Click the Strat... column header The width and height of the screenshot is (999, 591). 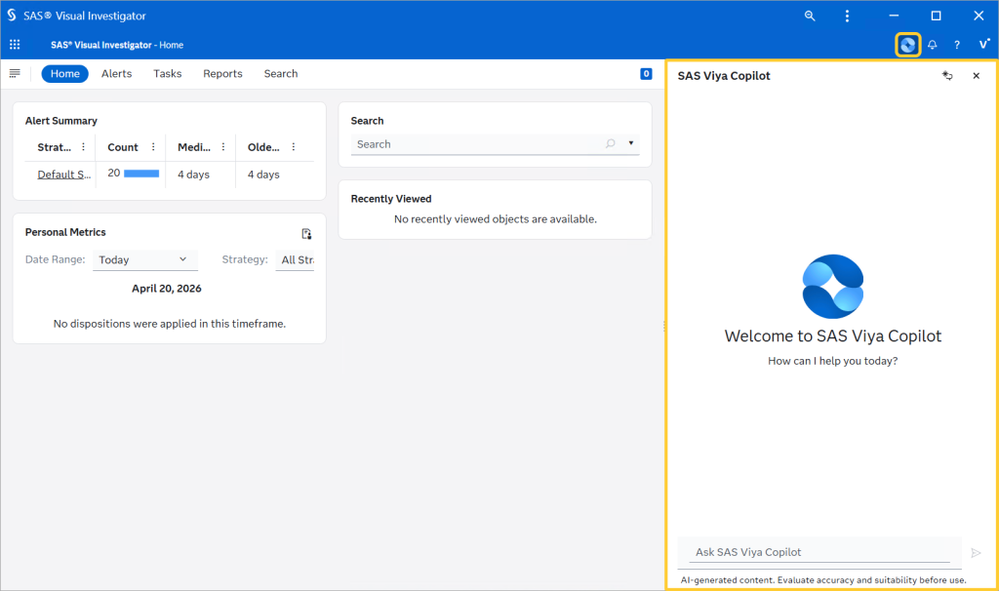(54, 147)
